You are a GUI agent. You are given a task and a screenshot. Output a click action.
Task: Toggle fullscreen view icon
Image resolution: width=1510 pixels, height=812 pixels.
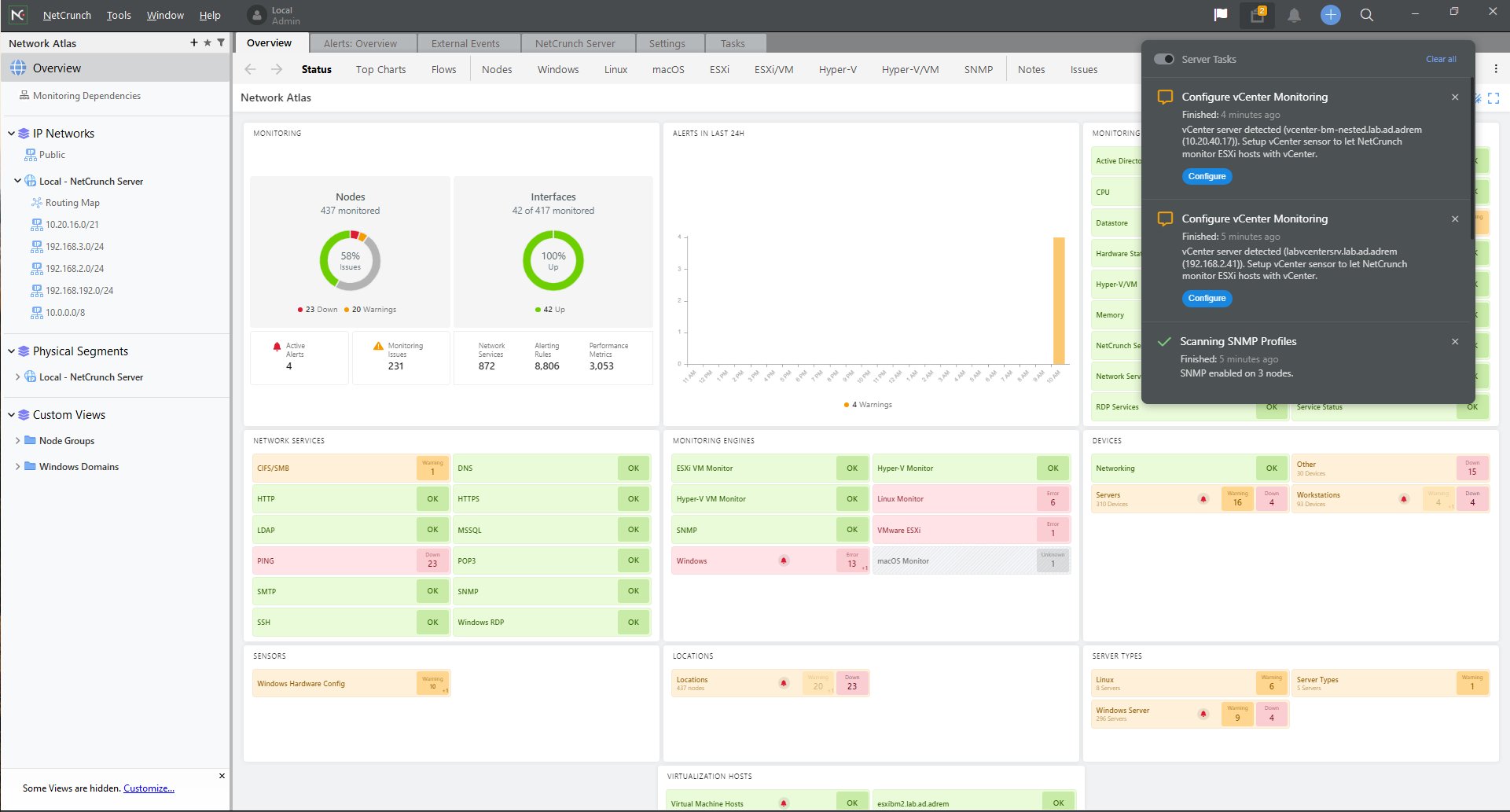pyautogui.click(x=1493, y=98)
